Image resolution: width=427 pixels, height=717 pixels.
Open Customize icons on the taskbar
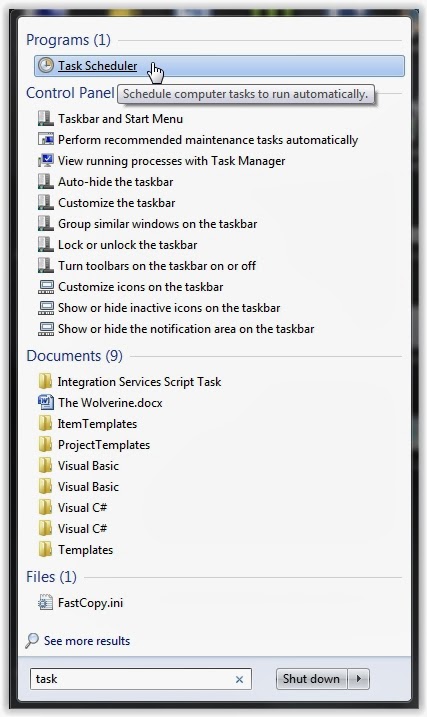[x=140, y=287]
